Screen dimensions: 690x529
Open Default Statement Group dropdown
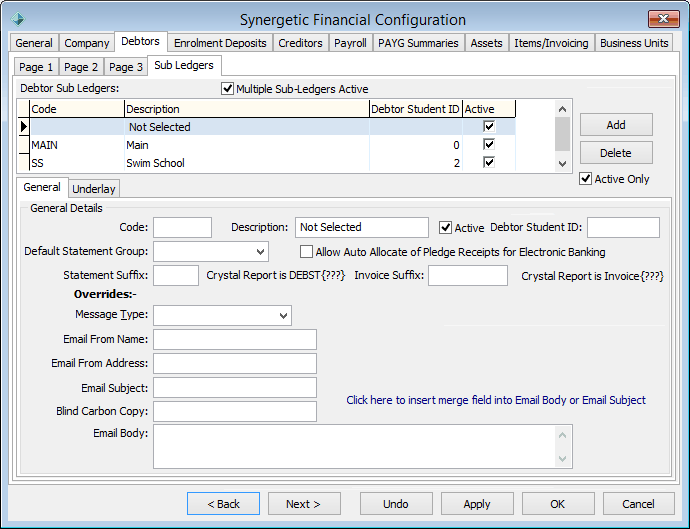pos(260,252)
